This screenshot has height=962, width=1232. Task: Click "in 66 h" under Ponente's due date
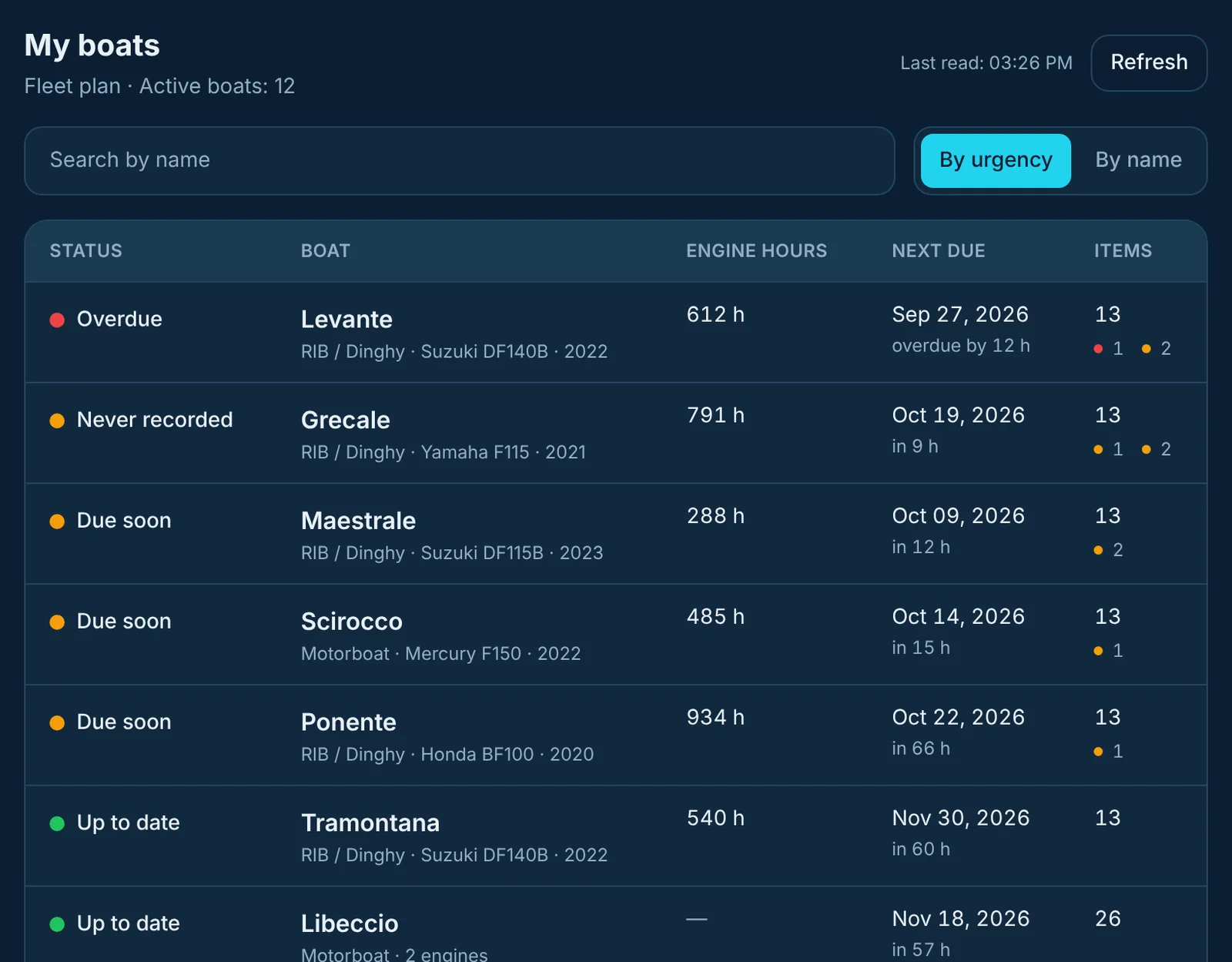(921, 749)
